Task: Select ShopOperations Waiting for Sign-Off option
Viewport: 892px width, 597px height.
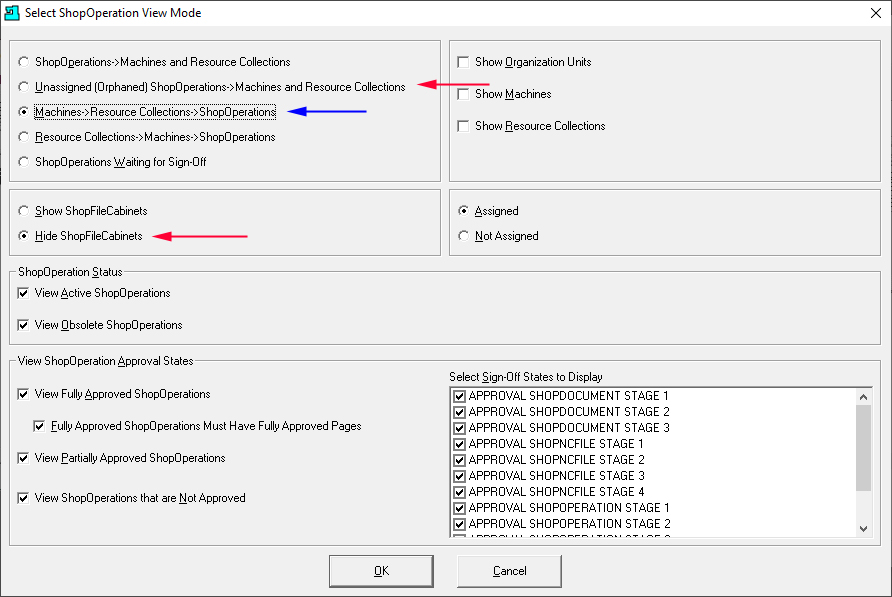Action: coord(23,162)
